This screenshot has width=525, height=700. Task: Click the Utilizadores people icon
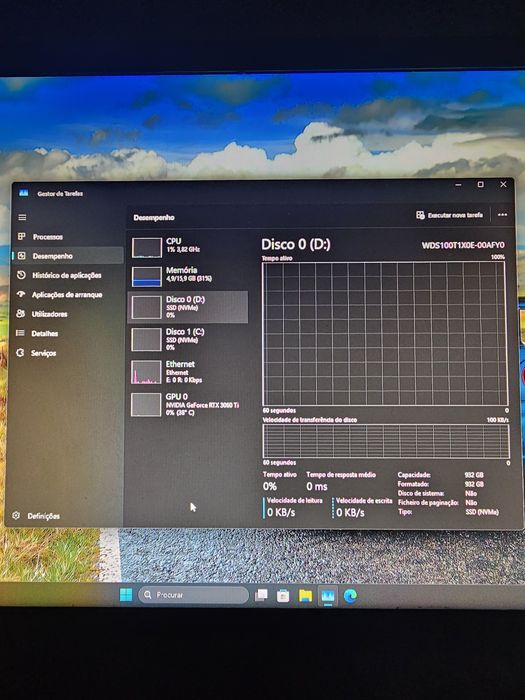20,313
